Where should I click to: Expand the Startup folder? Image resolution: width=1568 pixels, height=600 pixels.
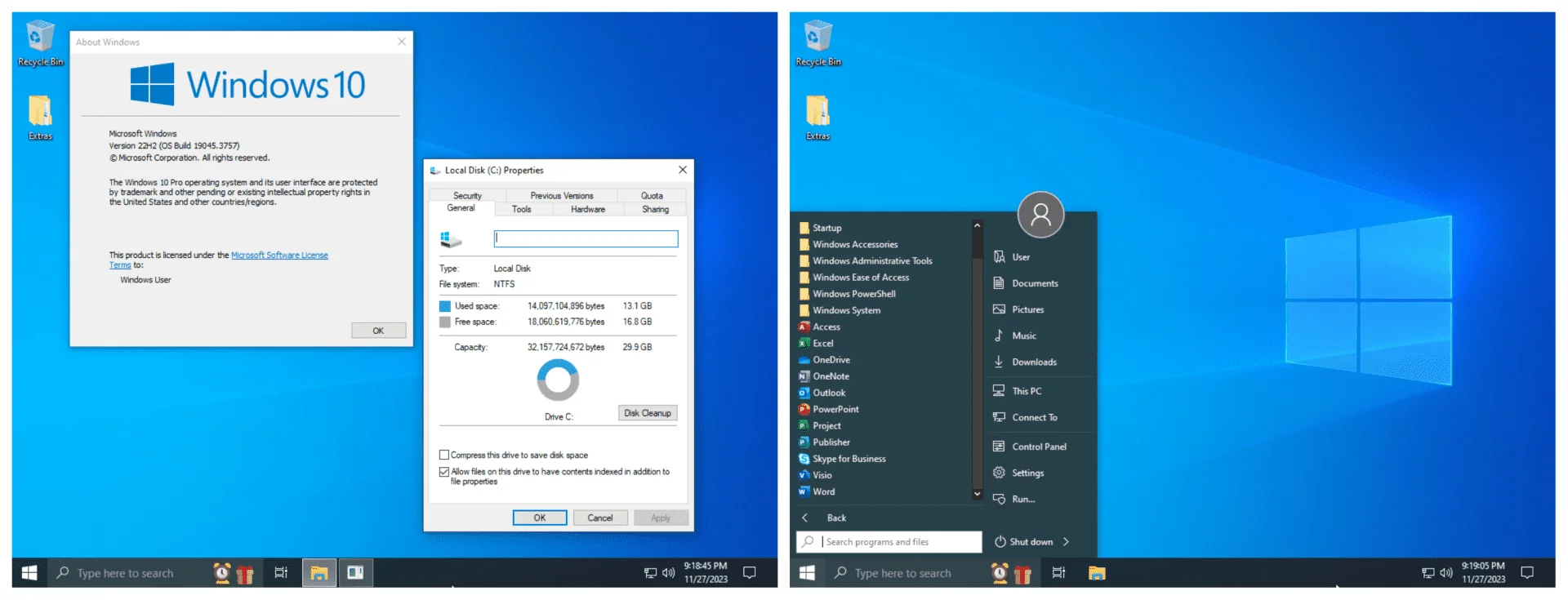click(x=820, y=228)
